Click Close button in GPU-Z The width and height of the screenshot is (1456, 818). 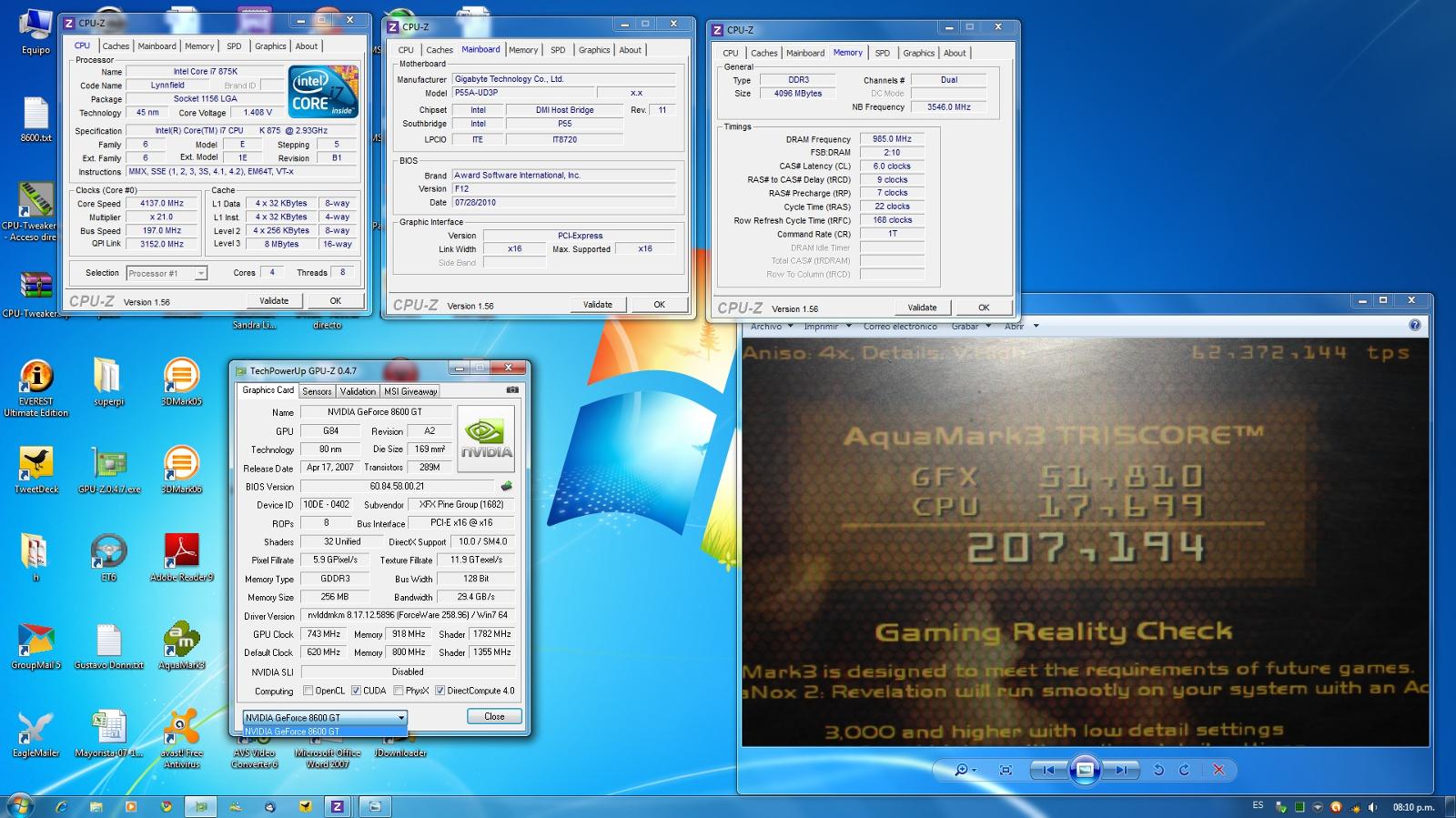pyautogui.click(x=494, y=716)
